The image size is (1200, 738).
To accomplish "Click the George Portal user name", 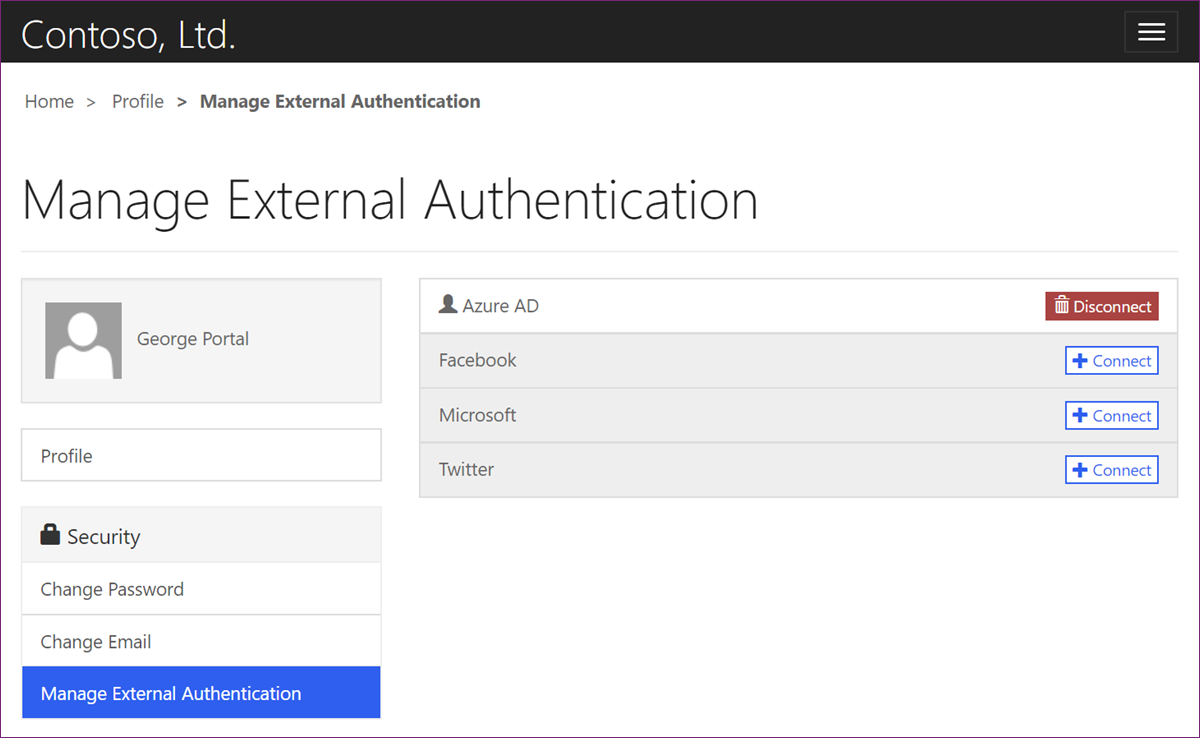I will 193,339.
